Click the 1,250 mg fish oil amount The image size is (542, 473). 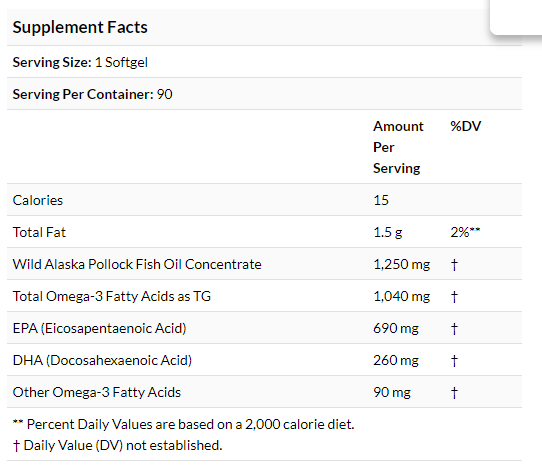tap(402, 265)
